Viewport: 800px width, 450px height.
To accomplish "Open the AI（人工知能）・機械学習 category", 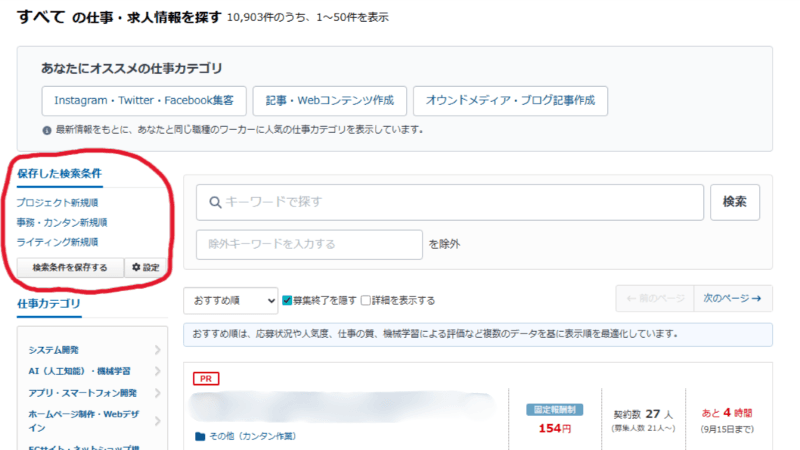I will pyautogui.click(x=80, y=371).
